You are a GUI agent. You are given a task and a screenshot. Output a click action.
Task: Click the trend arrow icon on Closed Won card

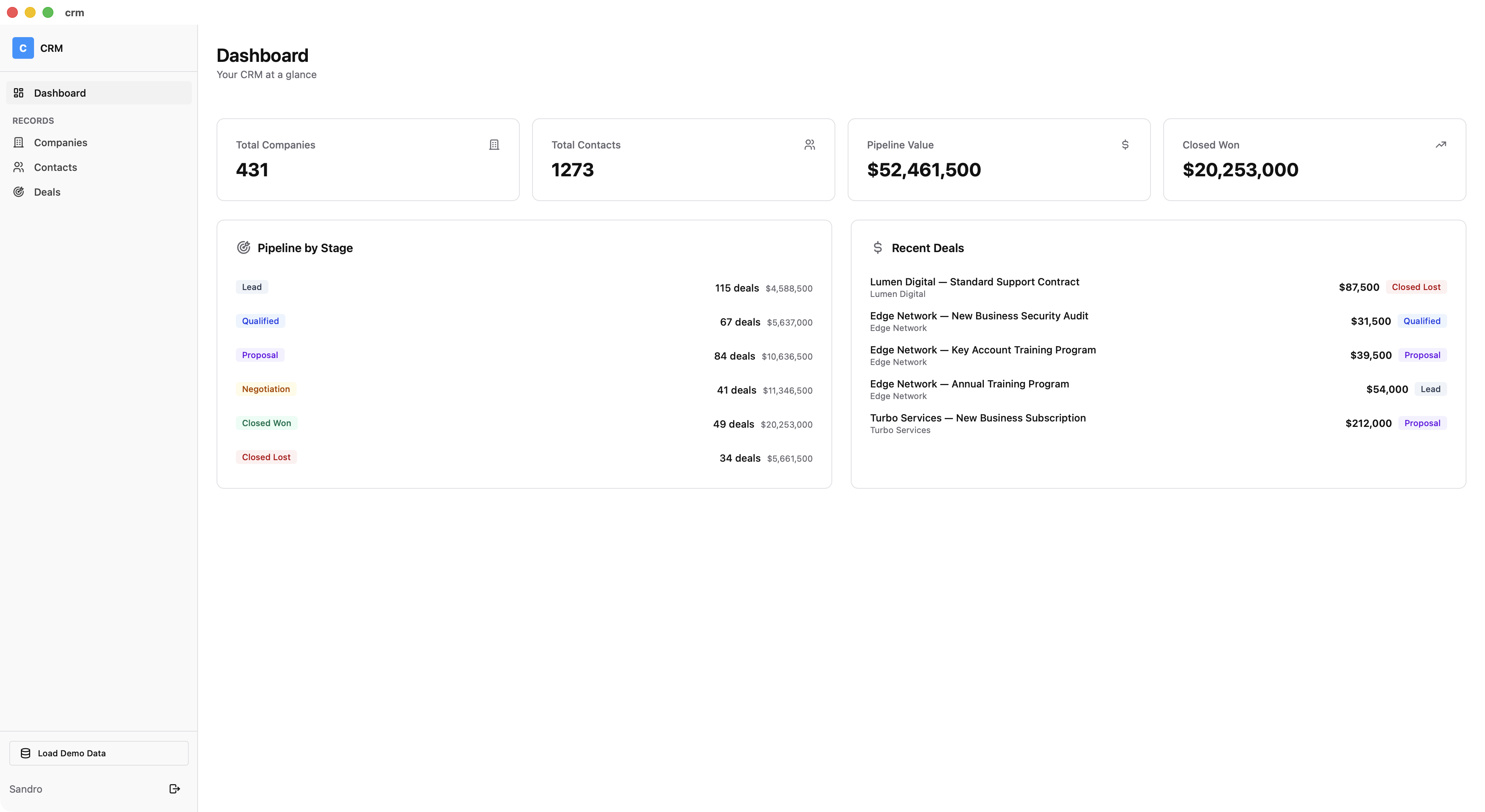click(x=1441, y=145)
